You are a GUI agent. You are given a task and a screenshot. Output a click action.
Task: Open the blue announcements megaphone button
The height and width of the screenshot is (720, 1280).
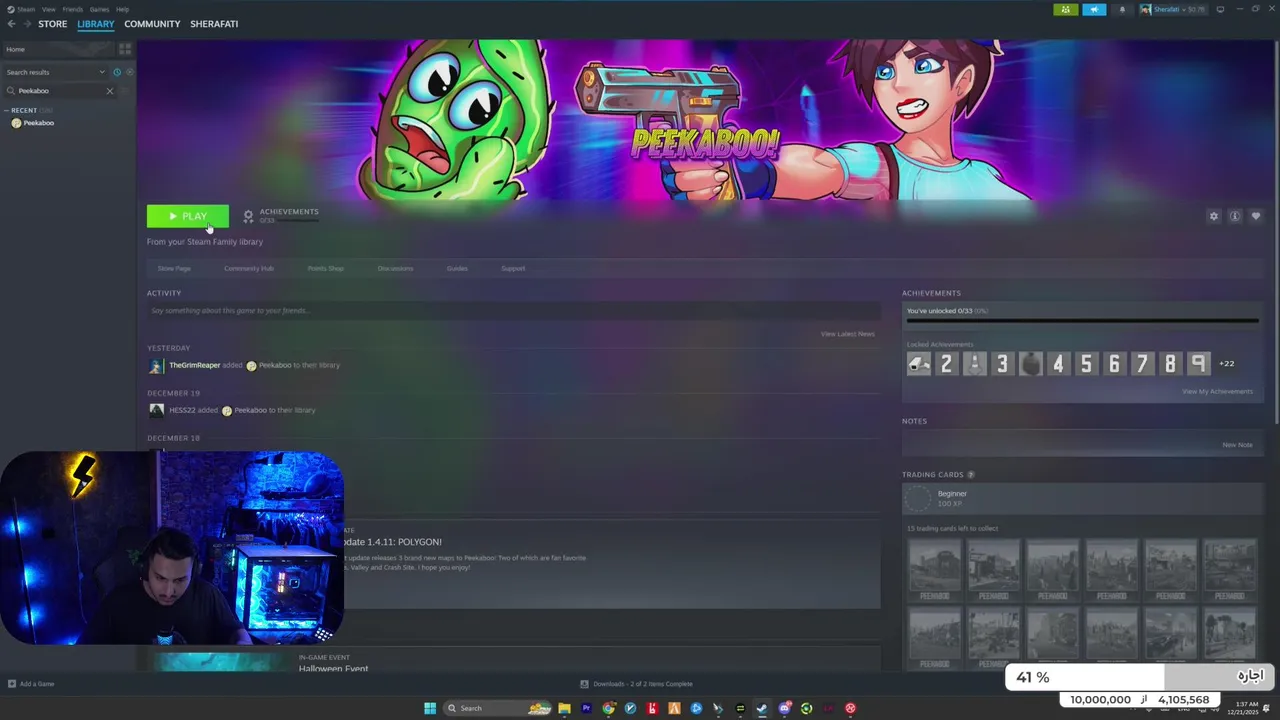point(1094,10)
